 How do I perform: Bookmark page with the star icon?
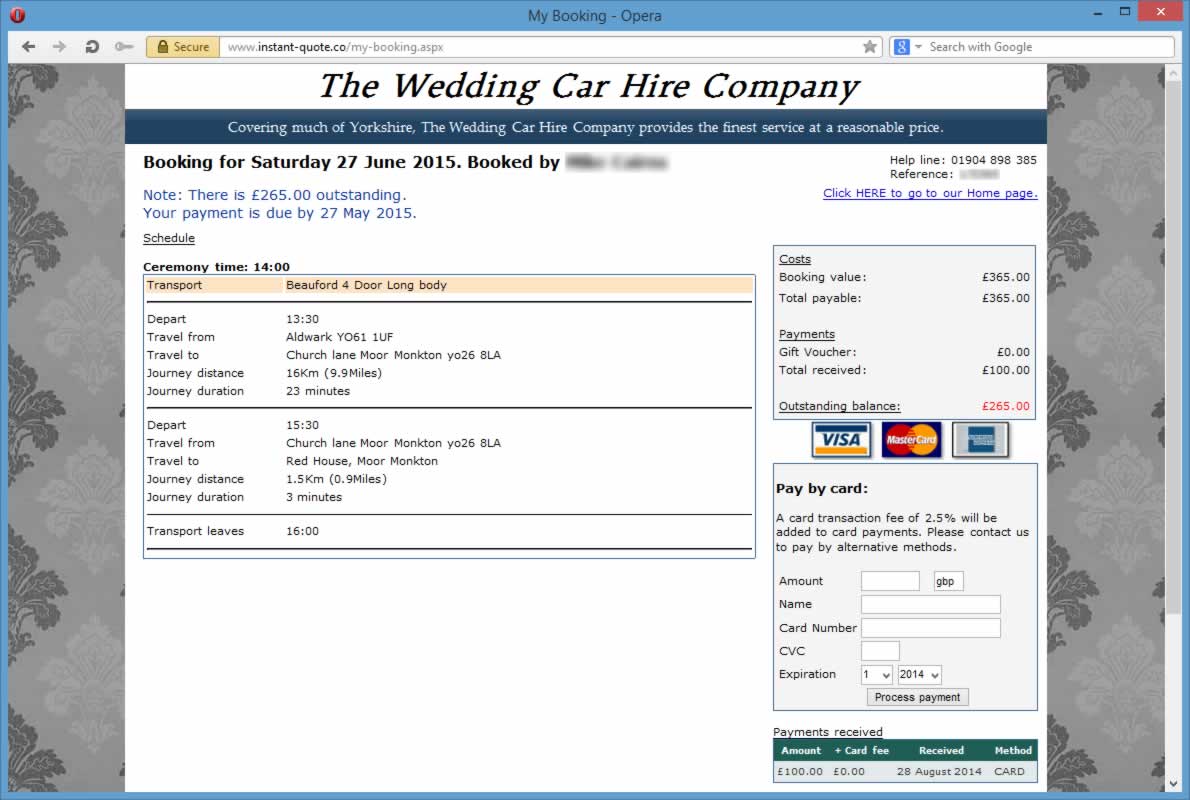(x=870, y=47)
